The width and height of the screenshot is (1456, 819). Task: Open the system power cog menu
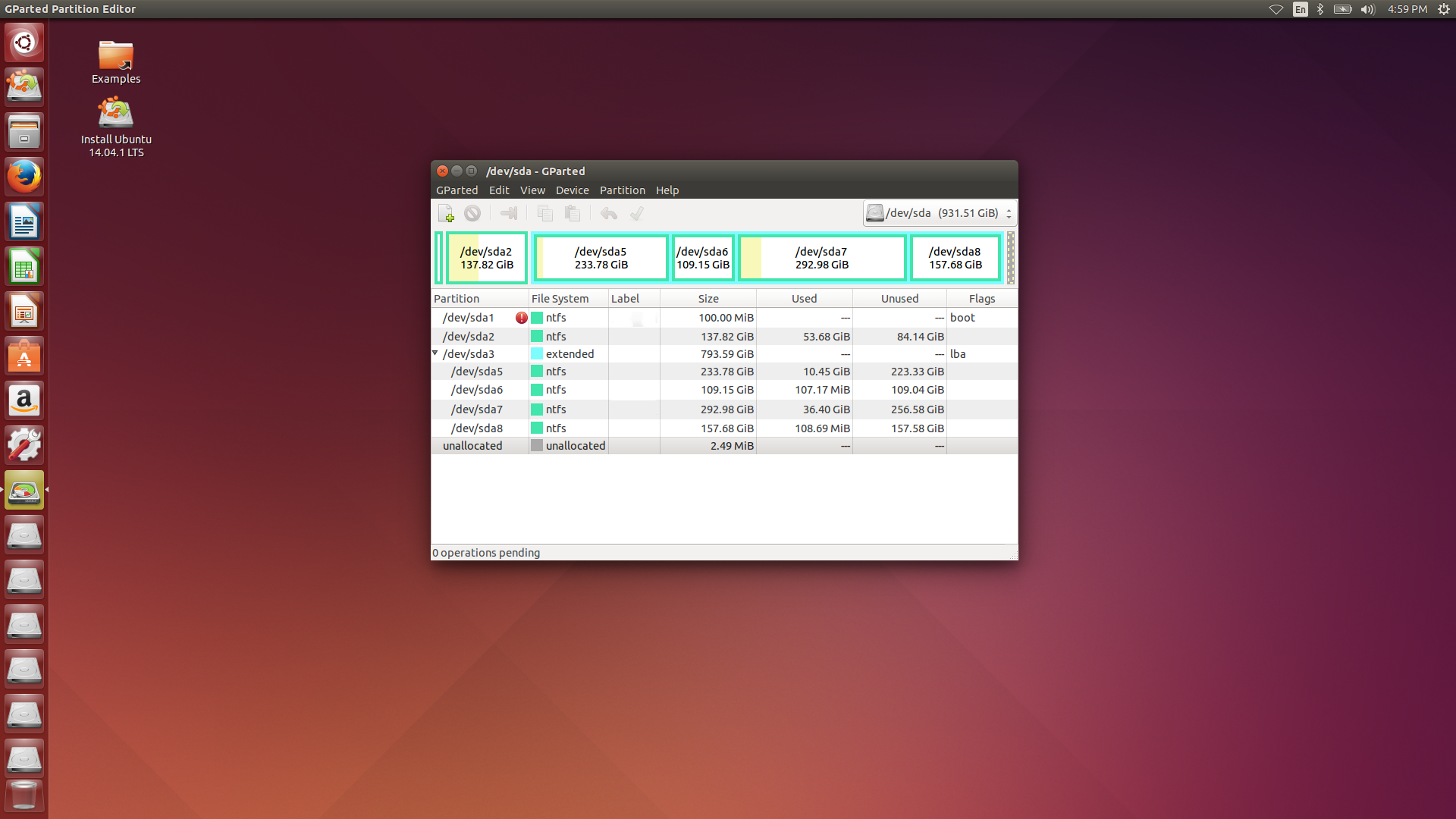[x=1444, y=9]
